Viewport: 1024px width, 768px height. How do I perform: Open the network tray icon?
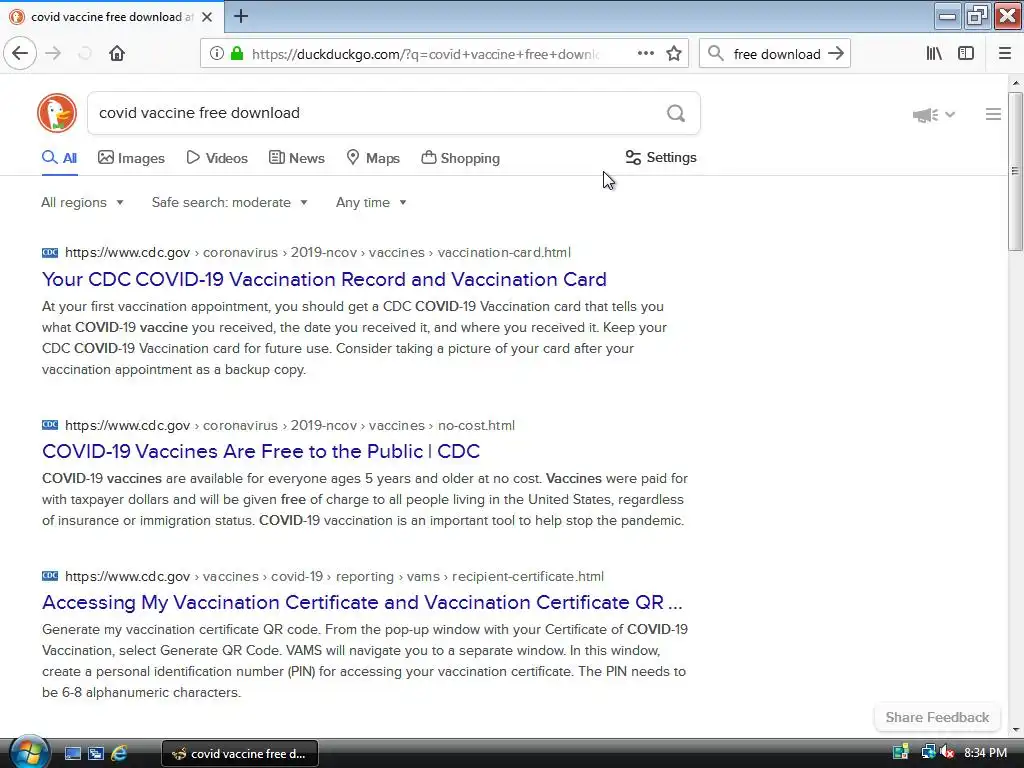point(928,752)
